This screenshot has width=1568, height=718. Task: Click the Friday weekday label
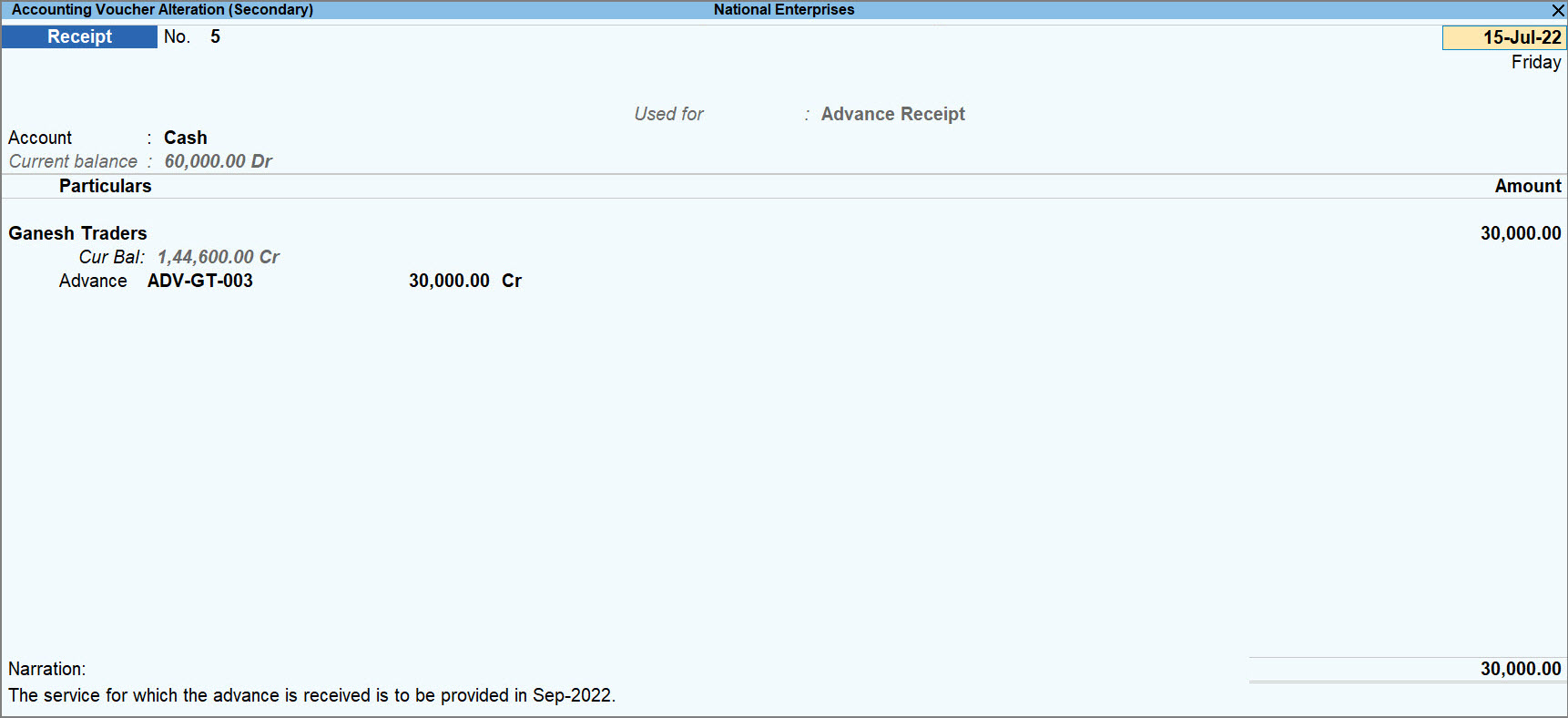point(1536,62)
